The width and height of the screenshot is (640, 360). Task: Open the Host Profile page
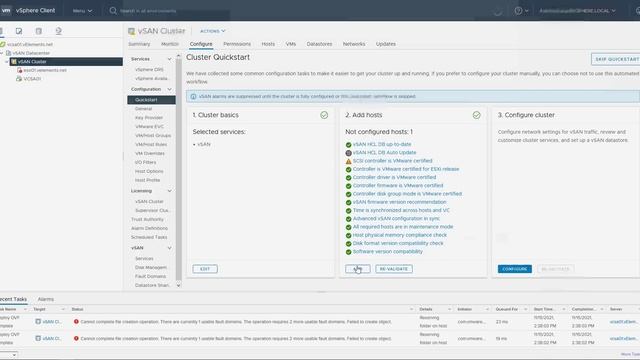point(147,180)
